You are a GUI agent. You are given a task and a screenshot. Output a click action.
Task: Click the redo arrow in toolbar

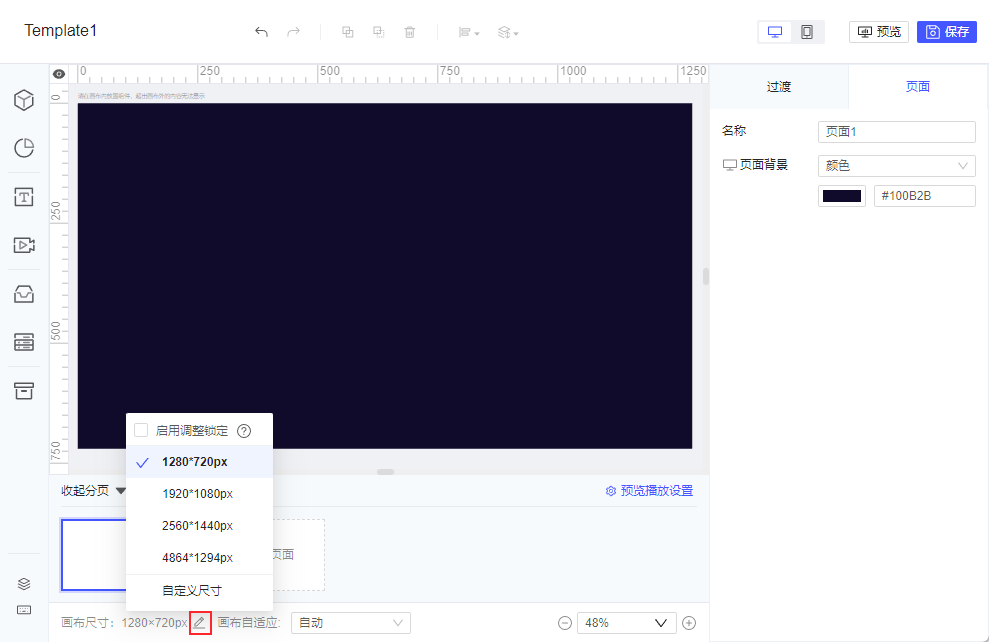[293, 32]
